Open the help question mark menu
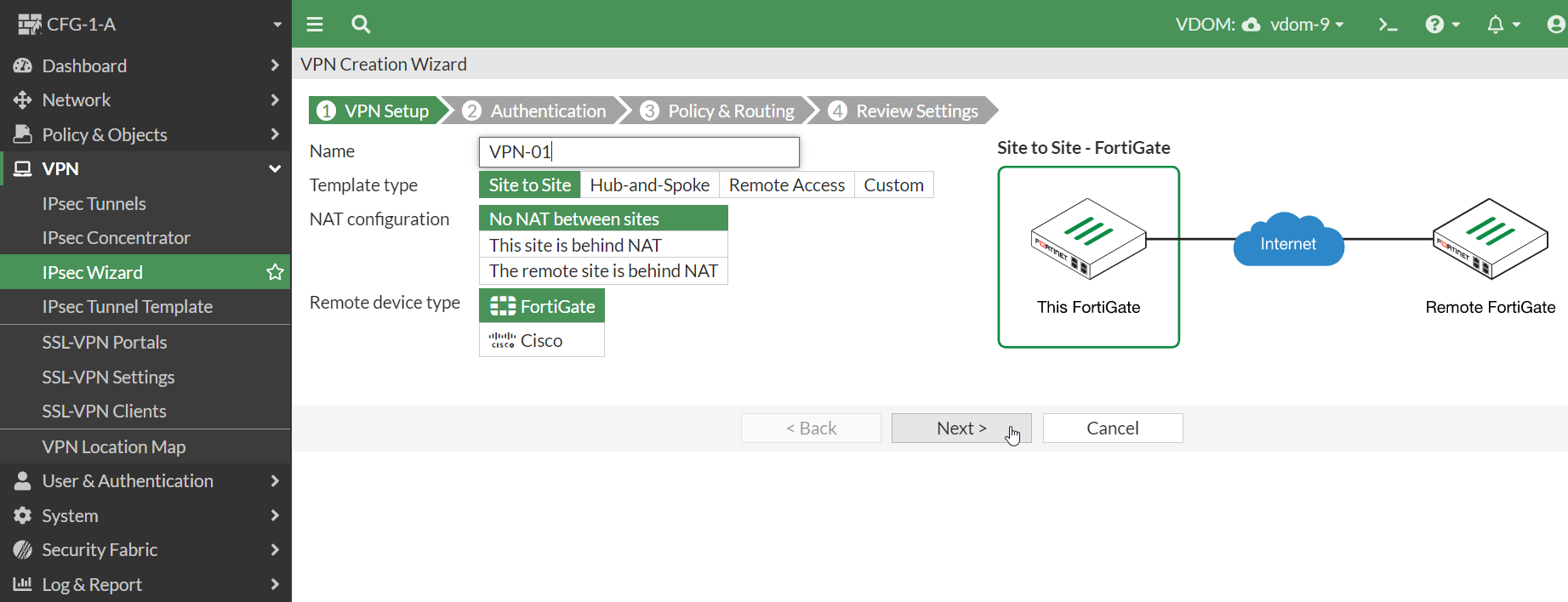 (x=1441, y=25)
